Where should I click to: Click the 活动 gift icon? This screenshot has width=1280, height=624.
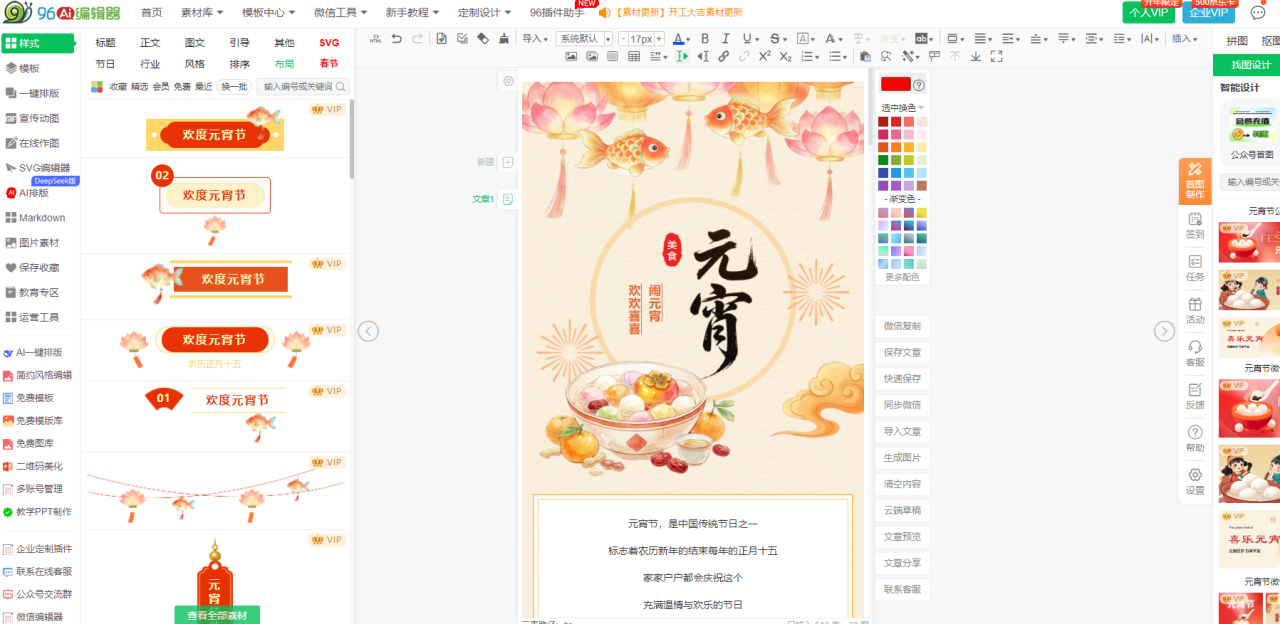pos(1195,309)
